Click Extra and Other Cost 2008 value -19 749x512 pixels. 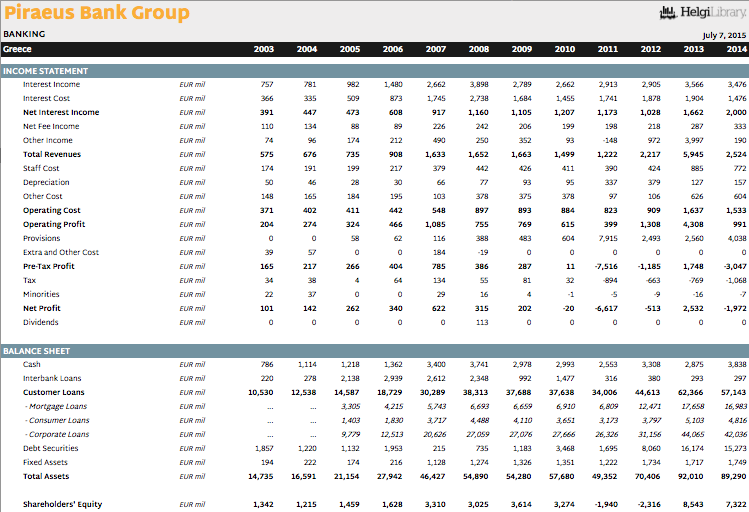coord(482,252)
